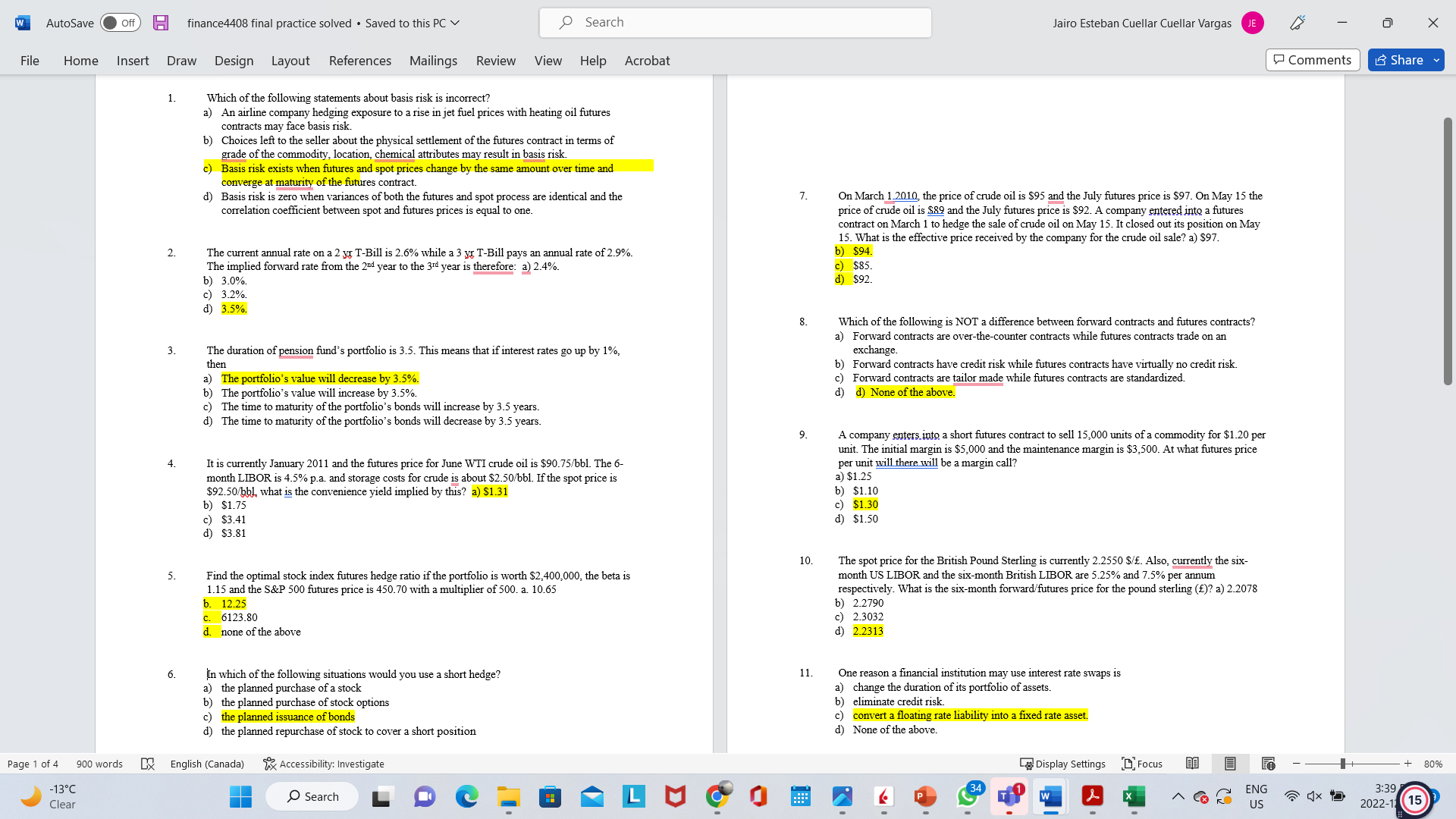The width and height of the screenshot is (1456, 819).
Task: Click the spelling proofing check icon
Action: [148, 764]
